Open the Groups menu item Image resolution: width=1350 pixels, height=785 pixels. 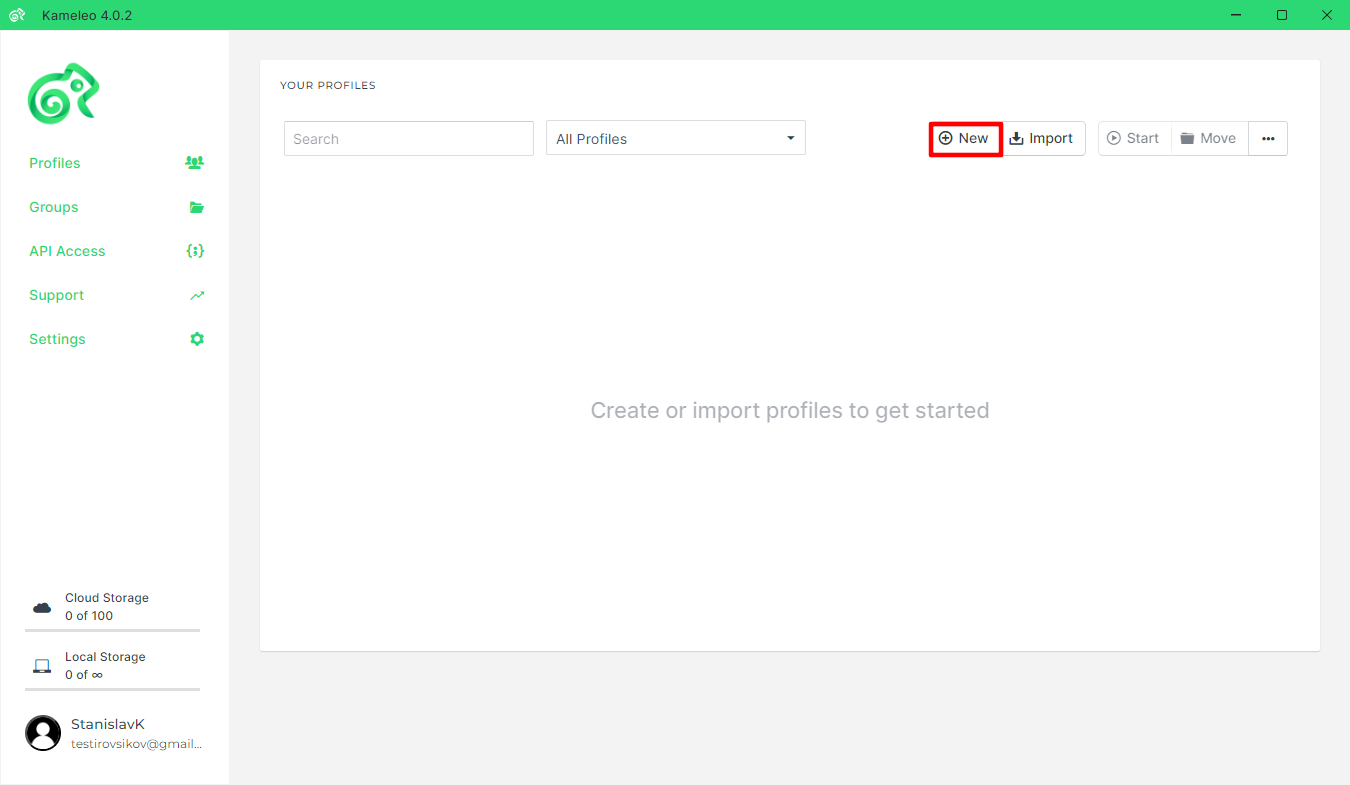(x=54, y=207)
